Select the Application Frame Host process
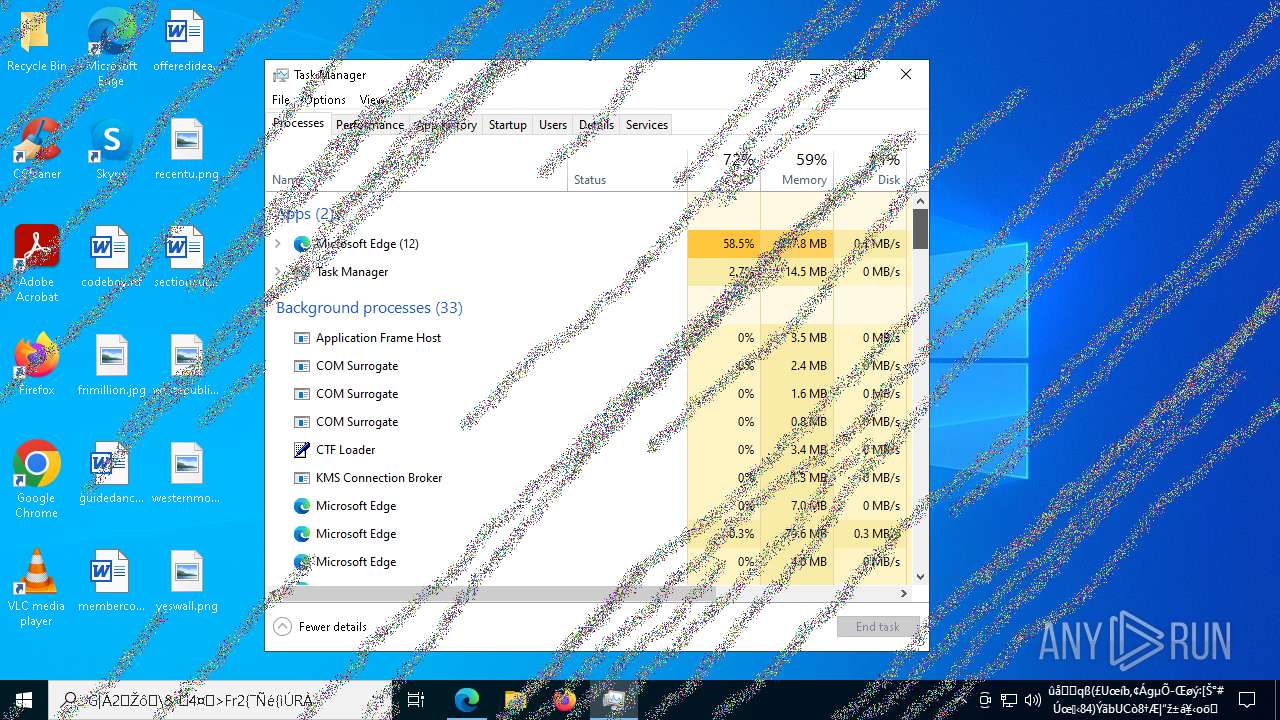This screenshot has width=1280, height=720. coord(590,338)
